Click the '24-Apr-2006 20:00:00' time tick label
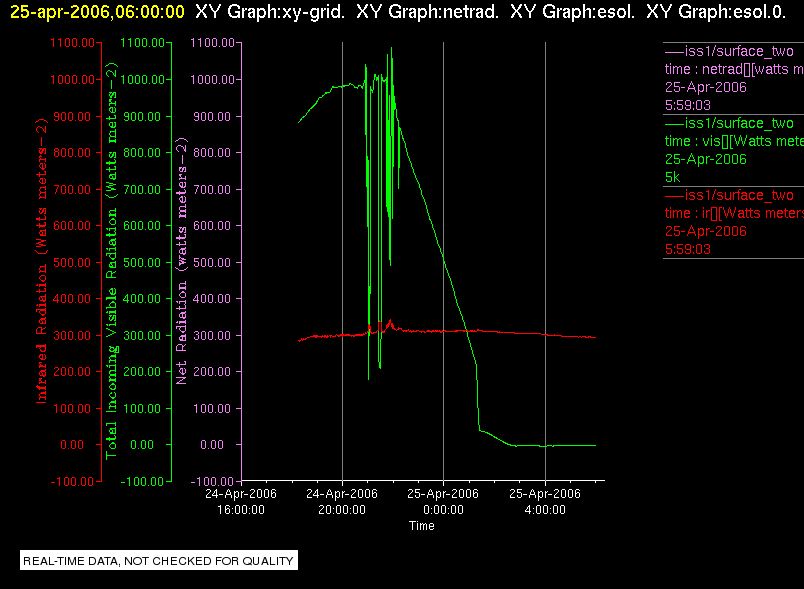 coord(341,501)
